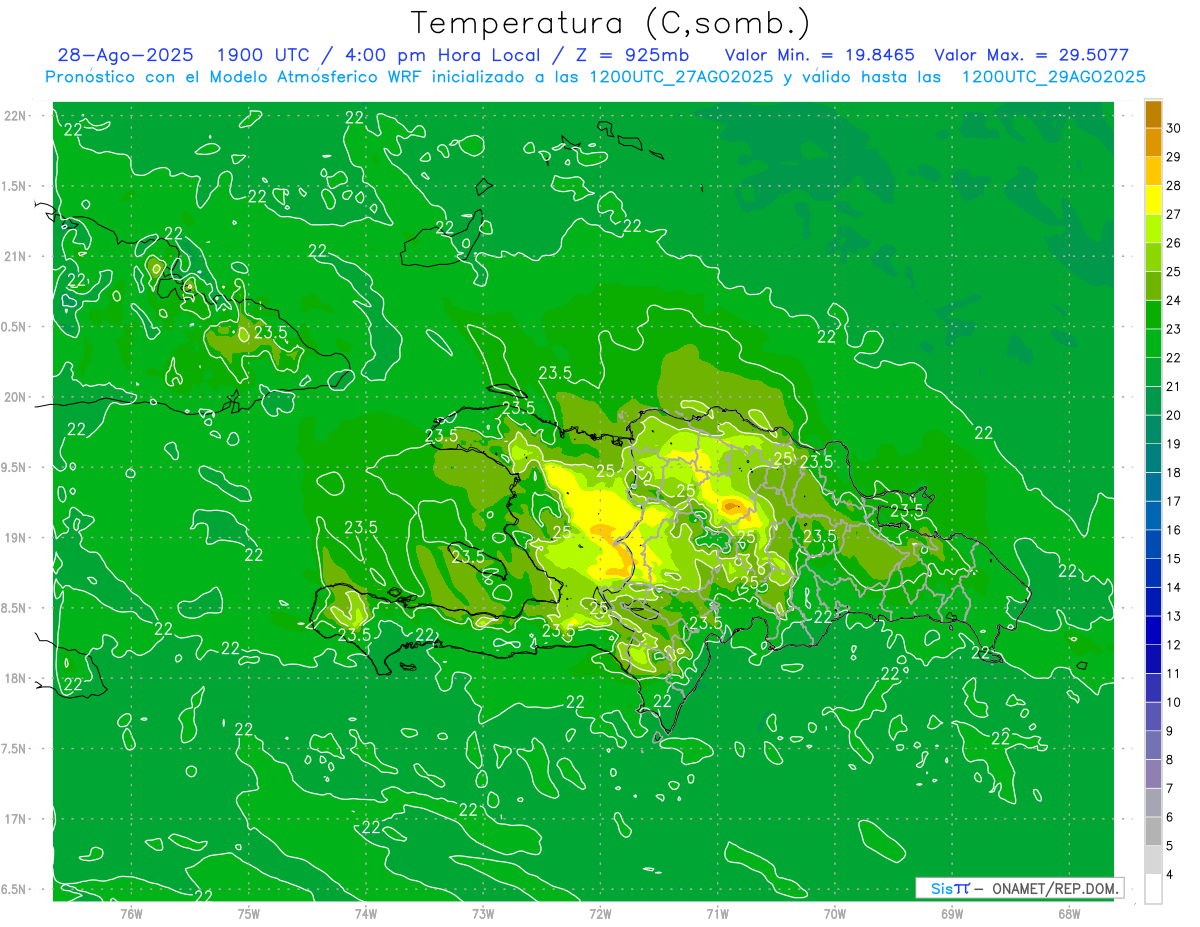This screenshot has height=927, width=1200.
Task: Click the "ONAMET/REP.DOM." credit label
Action: (1056, 888)
